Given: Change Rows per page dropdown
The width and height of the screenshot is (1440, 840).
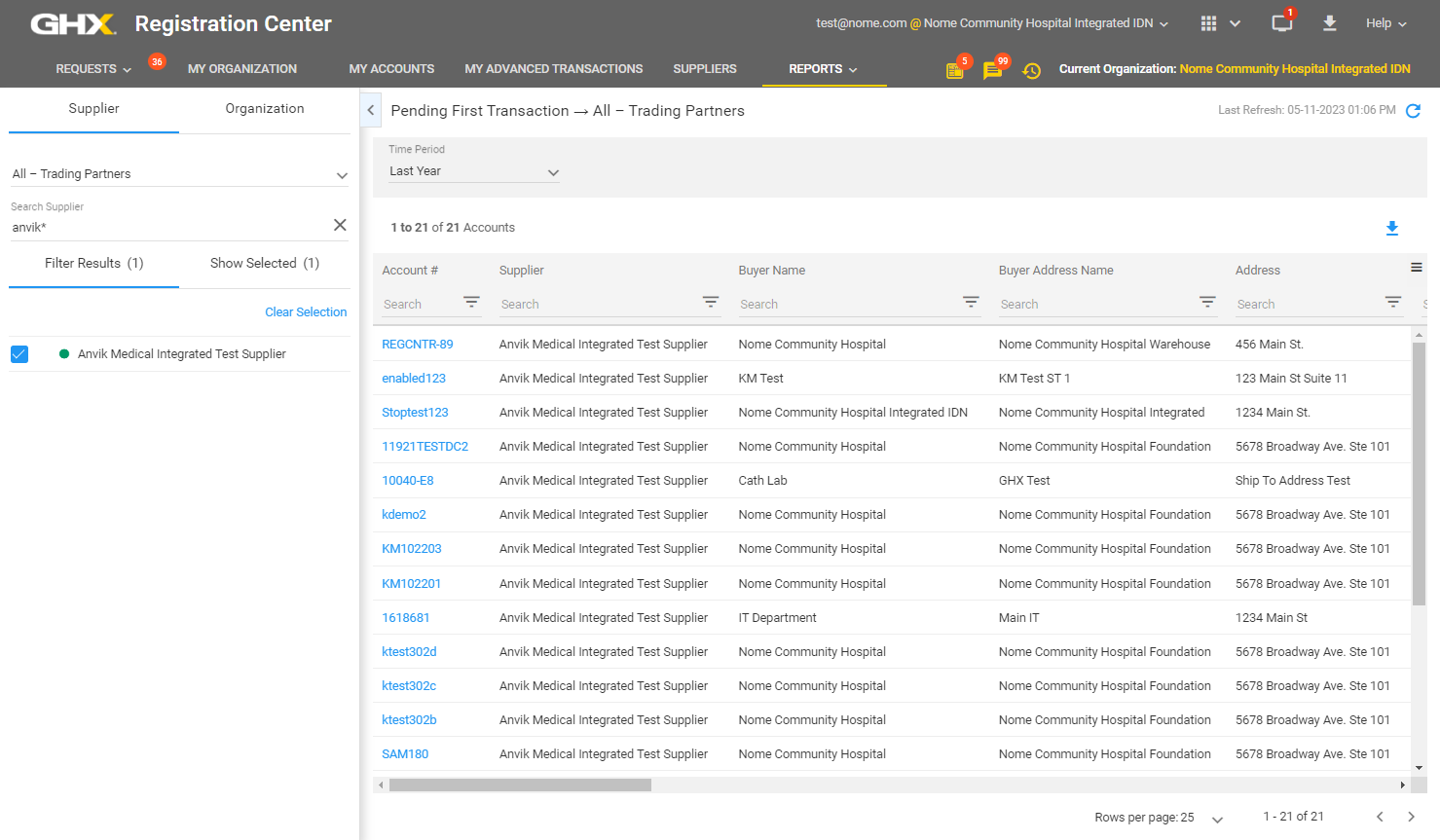Looking at the screenshot, I should click(1216, 819).
